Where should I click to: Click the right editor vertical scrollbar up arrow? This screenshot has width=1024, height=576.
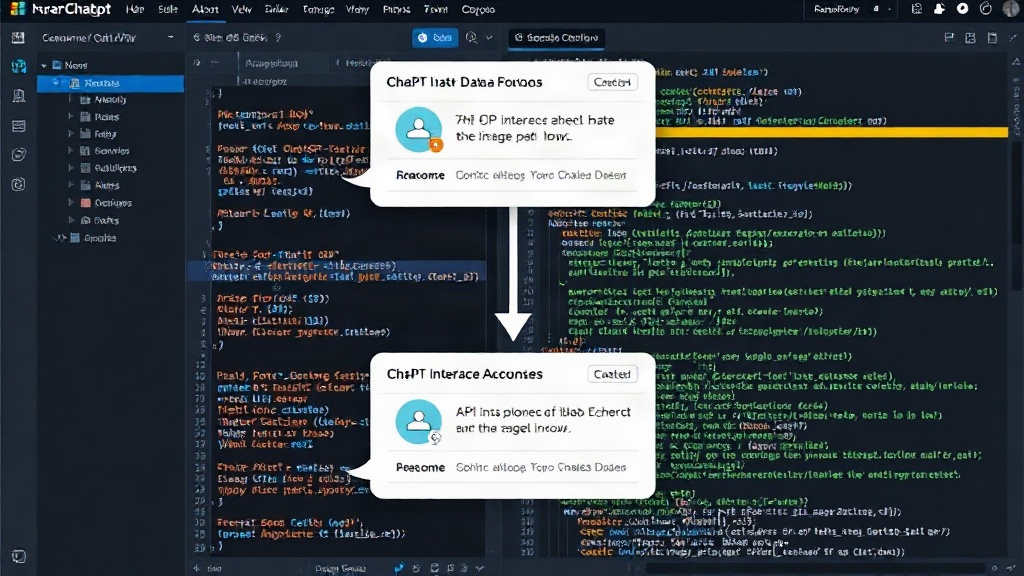tap(1016, 61)
